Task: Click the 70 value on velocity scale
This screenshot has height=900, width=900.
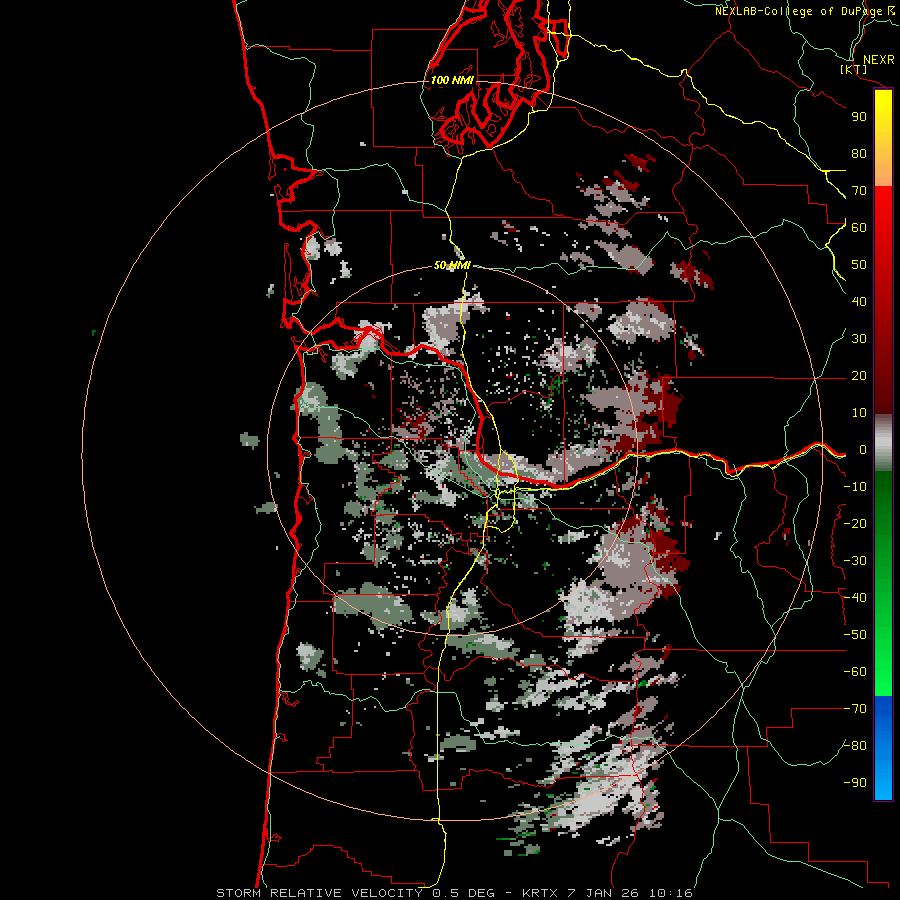Action: point(859,191)
